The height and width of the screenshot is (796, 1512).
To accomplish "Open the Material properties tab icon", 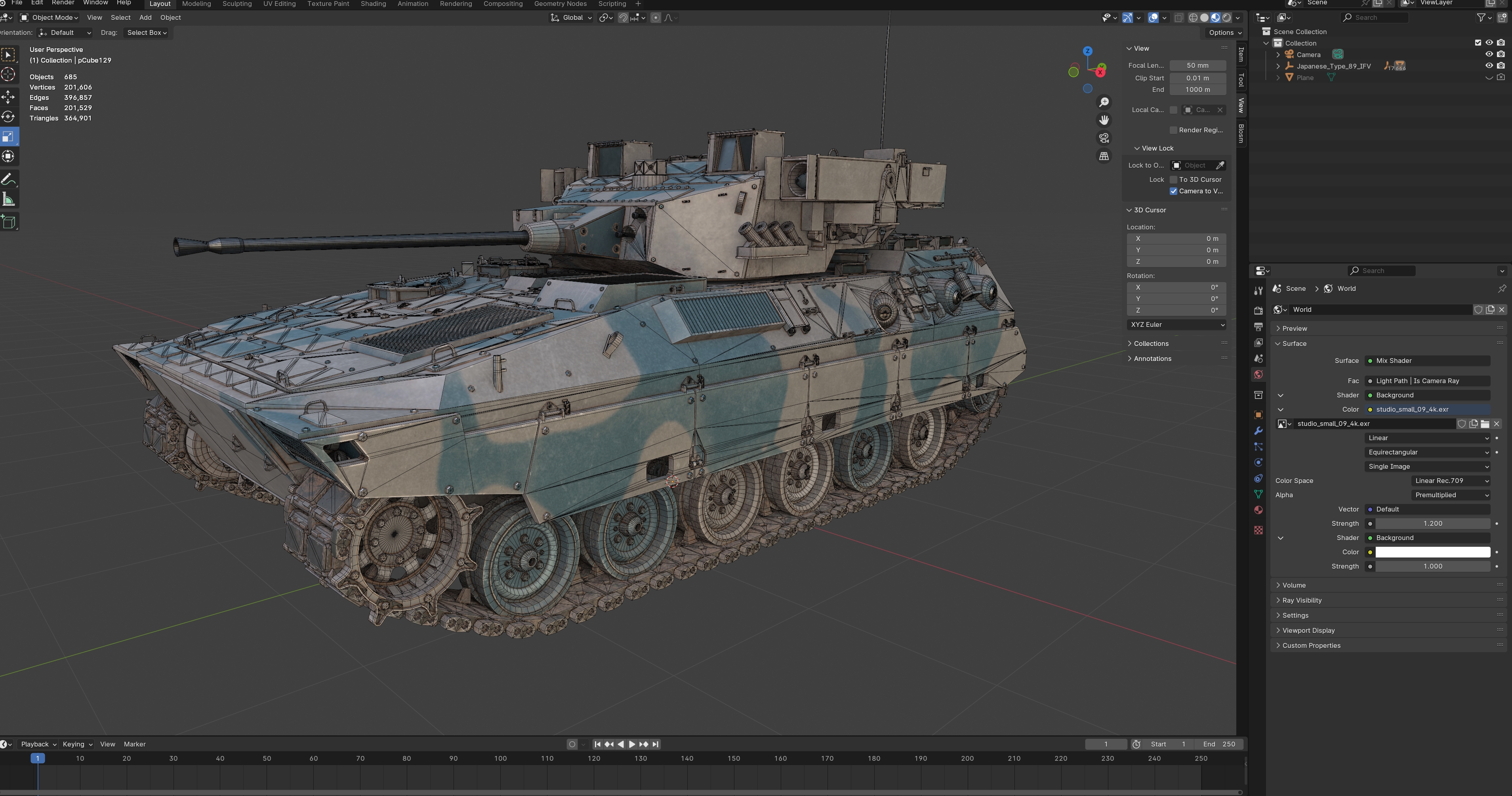I will pos(1258,510).
